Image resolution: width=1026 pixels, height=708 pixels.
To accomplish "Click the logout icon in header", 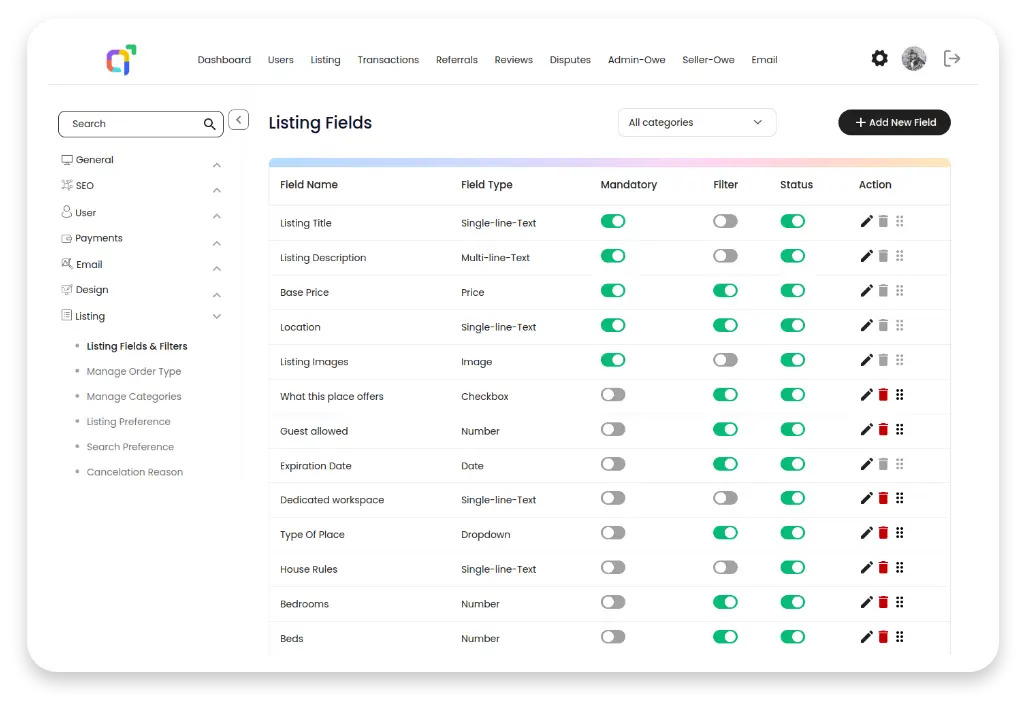I will [x=951, y=59].
